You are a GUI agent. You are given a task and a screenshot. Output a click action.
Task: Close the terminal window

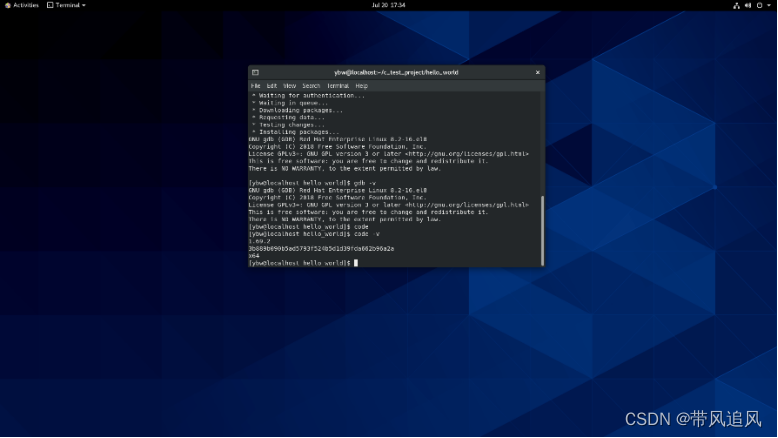(537, 72)
